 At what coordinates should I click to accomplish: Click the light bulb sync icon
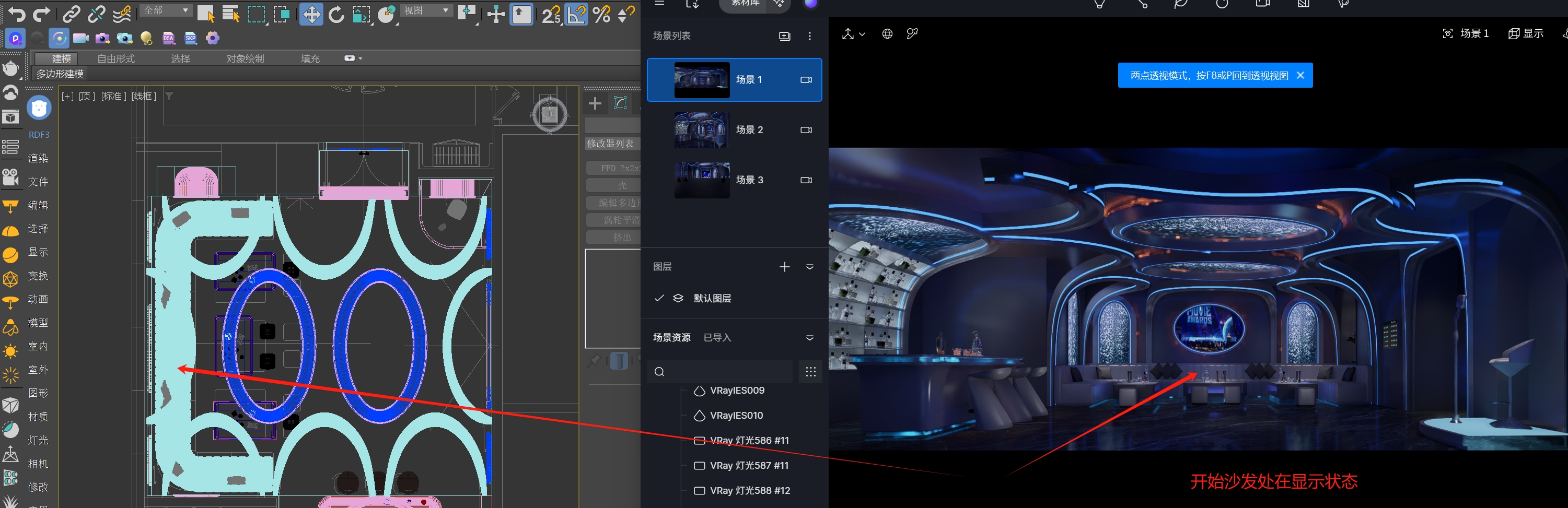(x=146, y=38)
